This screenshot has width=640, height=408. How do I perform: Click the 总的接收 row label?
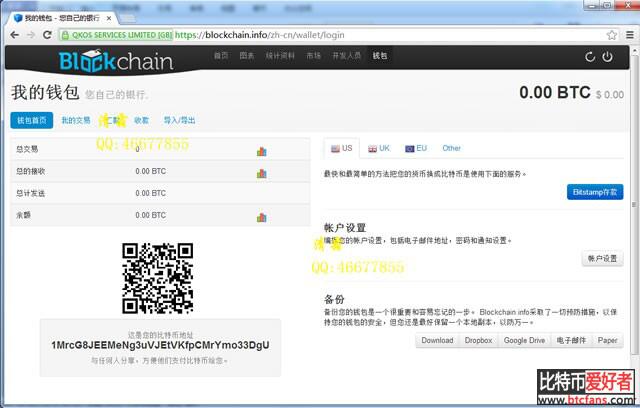point(31,171)
